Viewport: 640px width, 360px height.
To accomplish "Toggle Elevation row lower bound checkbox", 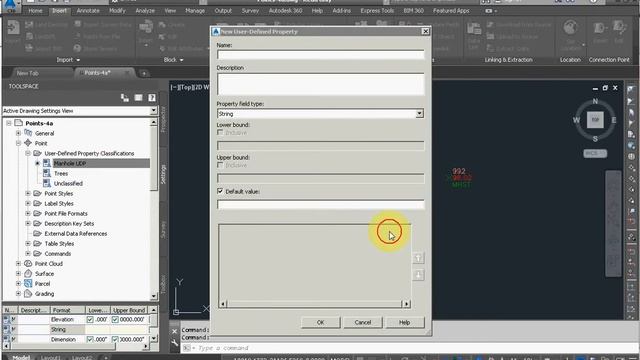I will [90, 320].
